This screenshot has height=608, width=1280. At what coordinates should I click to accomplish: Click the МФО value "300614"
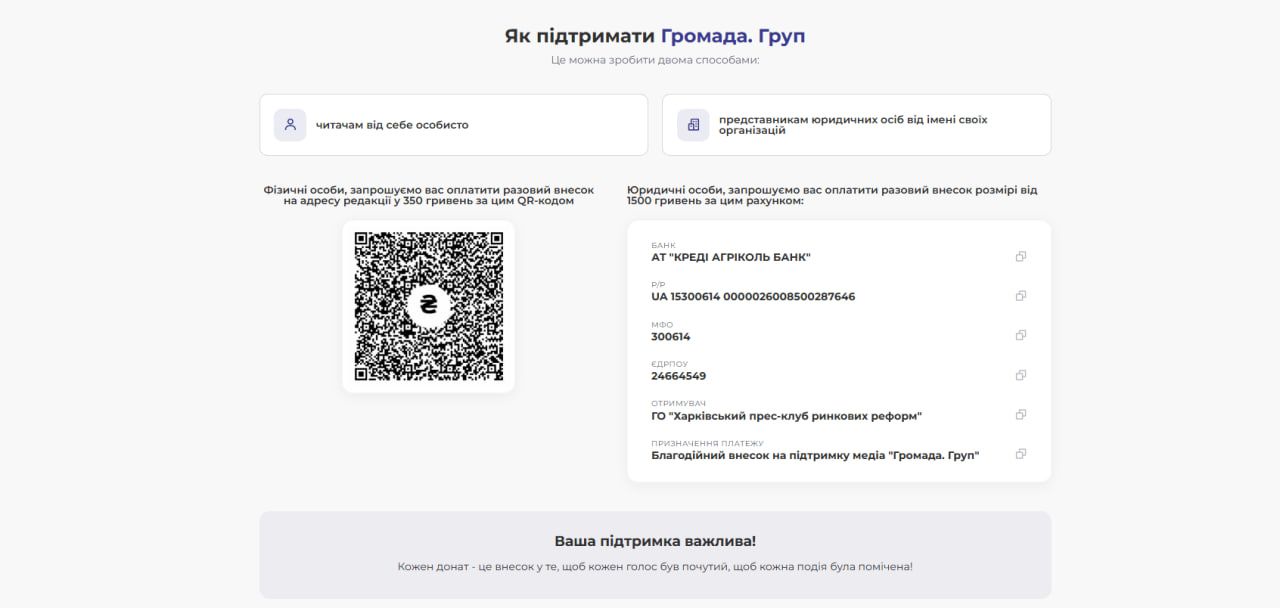[671, 337]
